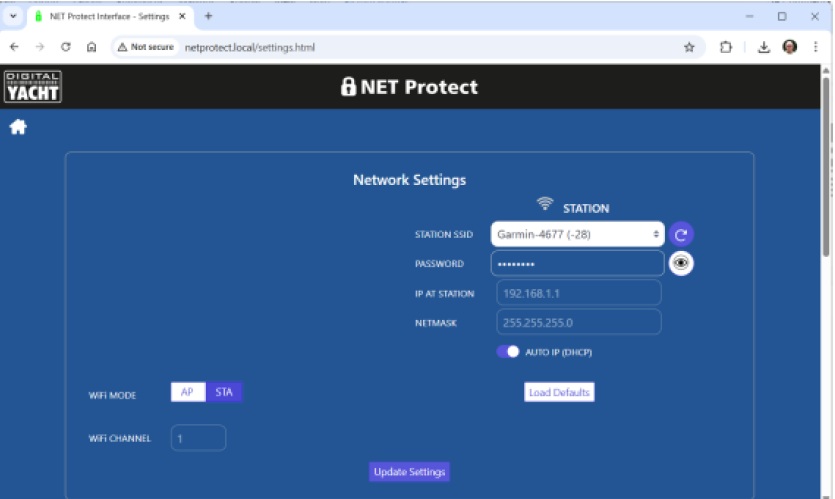Select STA WiFi mode
The width and height of the screenshot is (835, 499).
click(224, 392)
